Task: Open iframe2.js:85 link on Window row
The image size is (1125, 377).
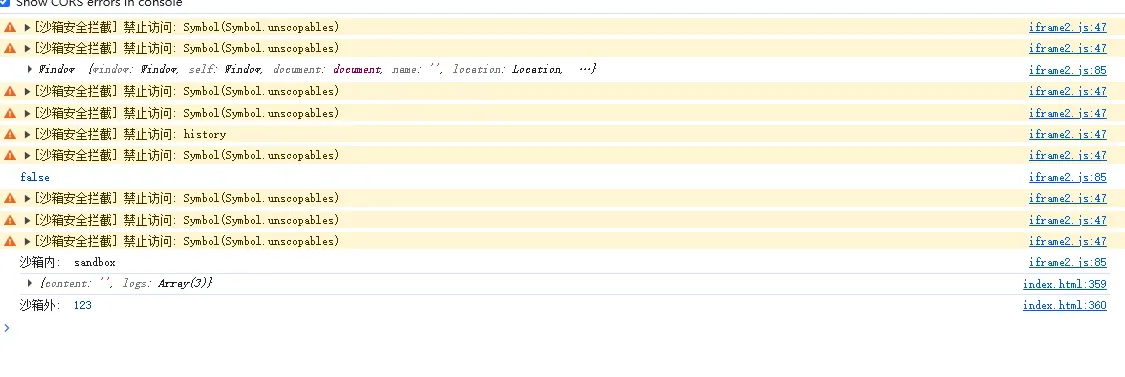Action: tap(1068, 70)
